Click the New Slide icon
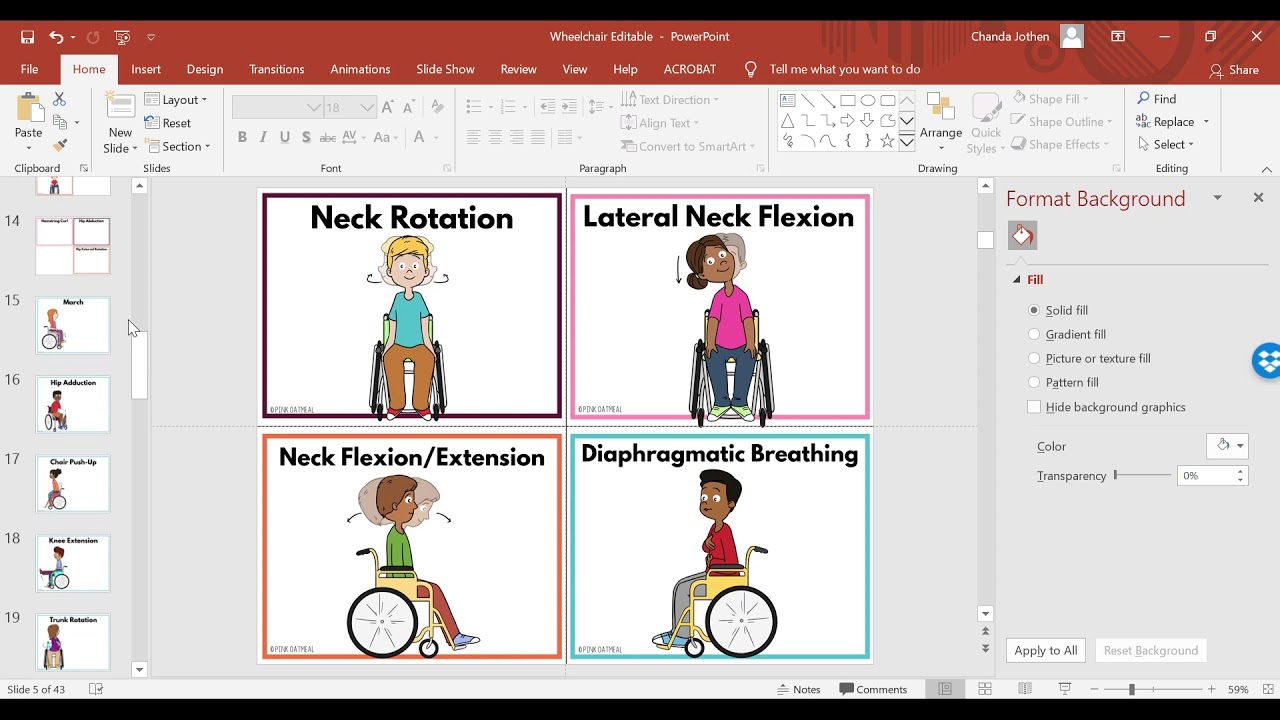The width and height of the screenshot is (1280, 720). (x=120, y=108)
